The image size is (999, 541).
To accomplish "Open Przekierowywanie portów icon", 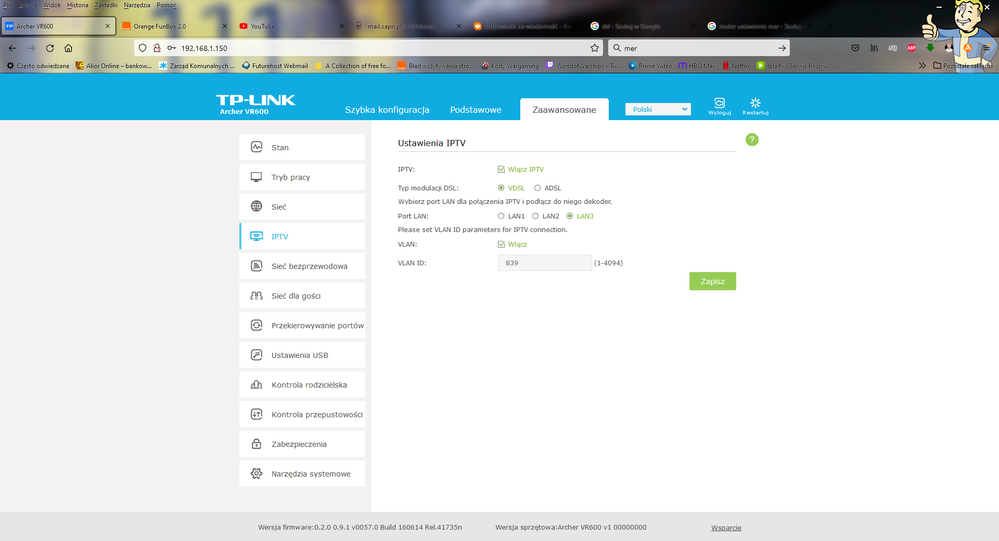I will [256, 325].
